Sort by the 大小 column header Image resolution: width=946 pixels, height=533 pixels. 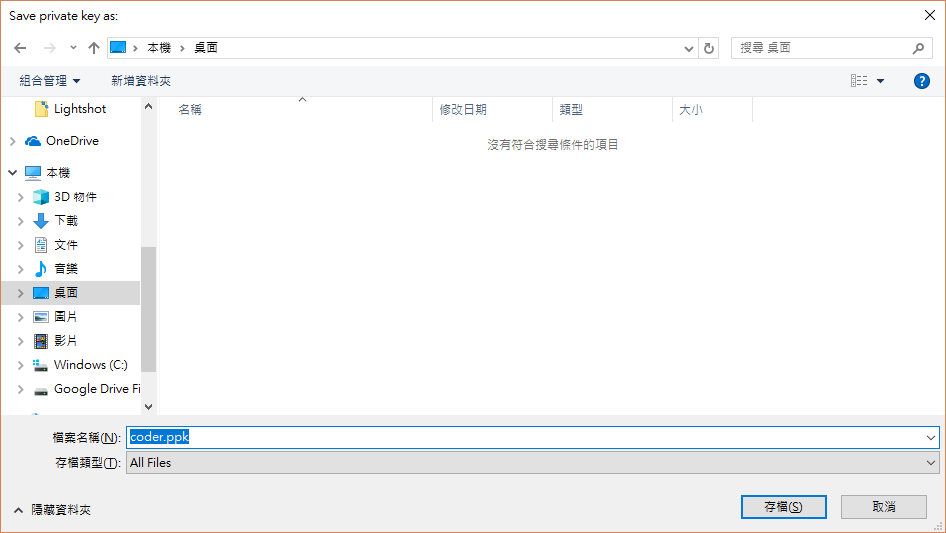[x=691, y=110]
